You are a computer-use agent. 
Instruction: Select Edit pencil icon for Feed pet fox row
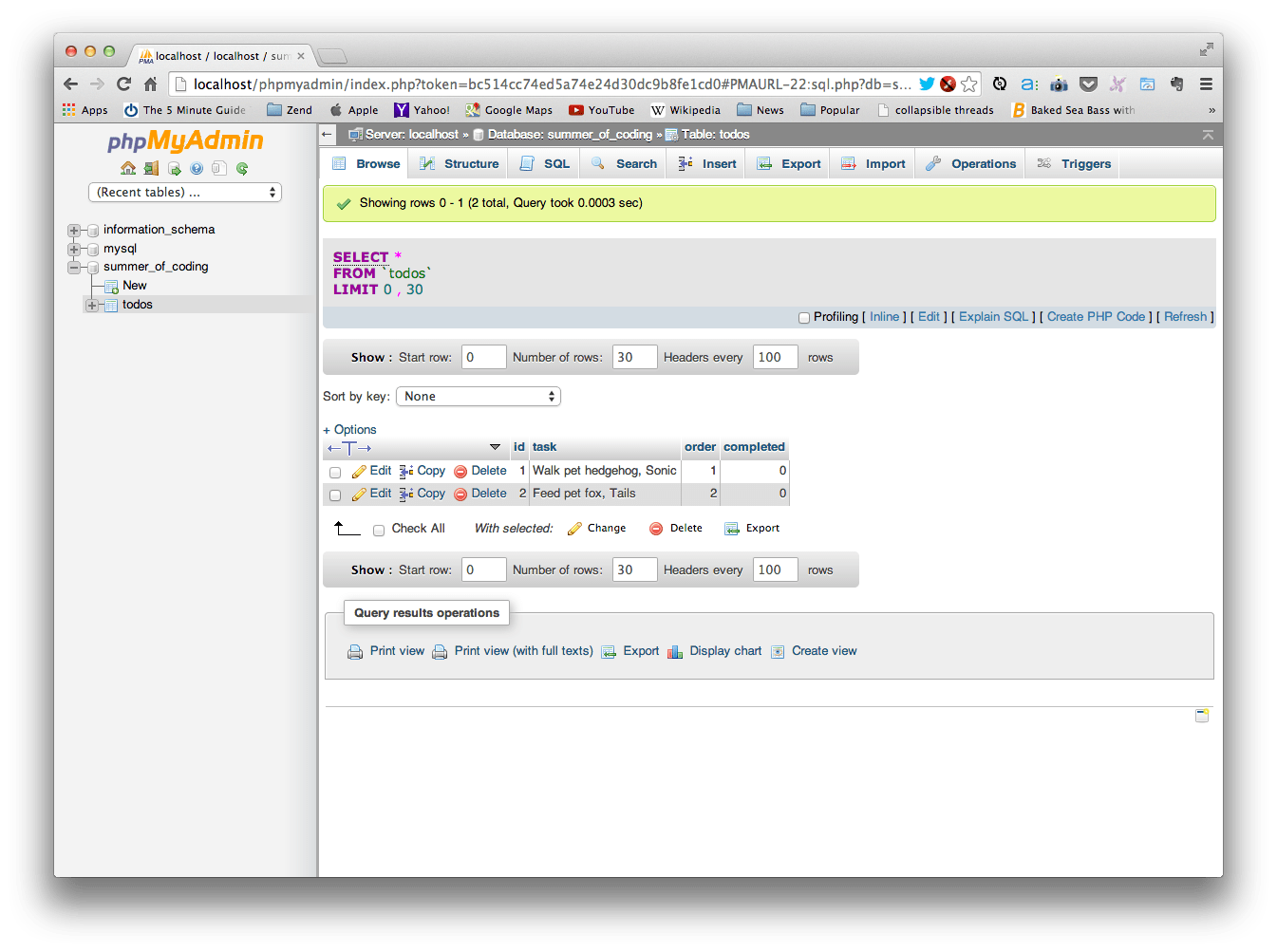(358, 493)
